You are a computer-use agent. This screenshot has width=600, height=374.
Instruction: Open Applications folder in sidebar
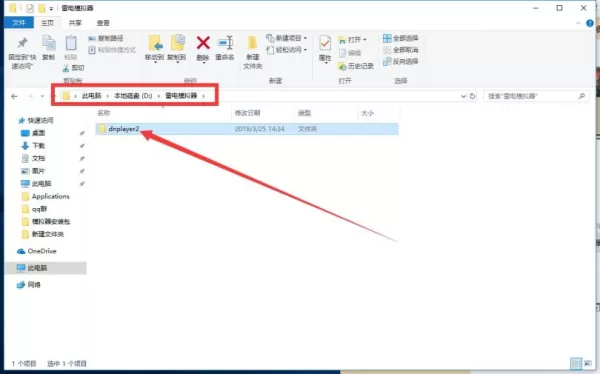click(51, 196)
